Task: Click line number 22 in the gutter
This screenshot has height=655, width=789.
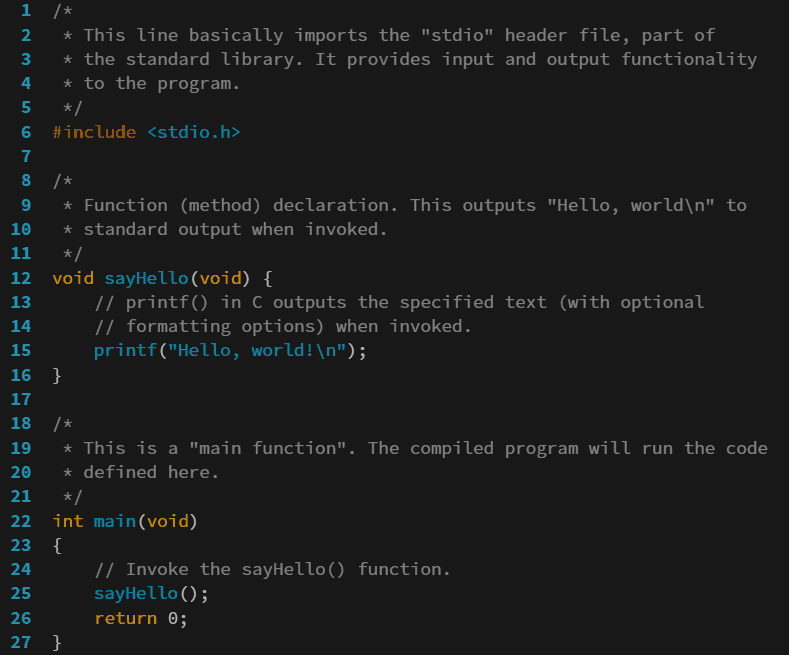Action: point(21,521)
